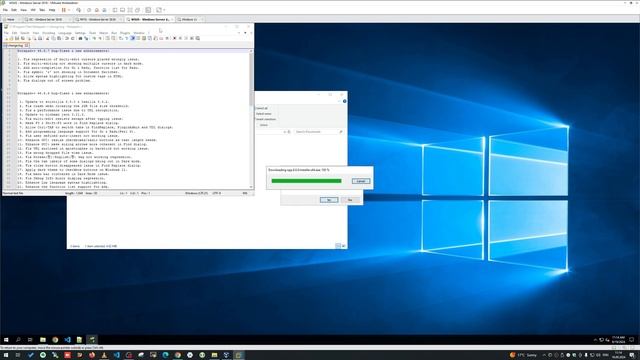Switch to the Home tab in VMware
The image size is (640, 360).
click(10, 19)
